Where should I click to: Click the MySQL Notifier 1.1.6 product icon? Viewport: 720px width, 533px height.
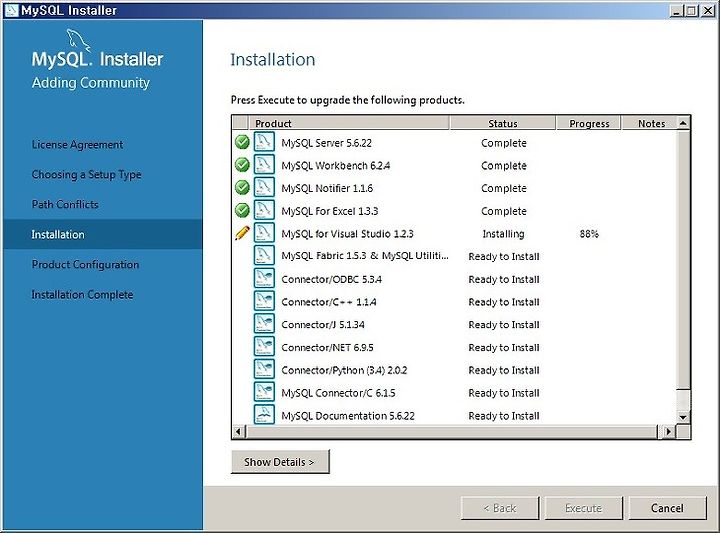pyautogui.click(x=264, y=187)
